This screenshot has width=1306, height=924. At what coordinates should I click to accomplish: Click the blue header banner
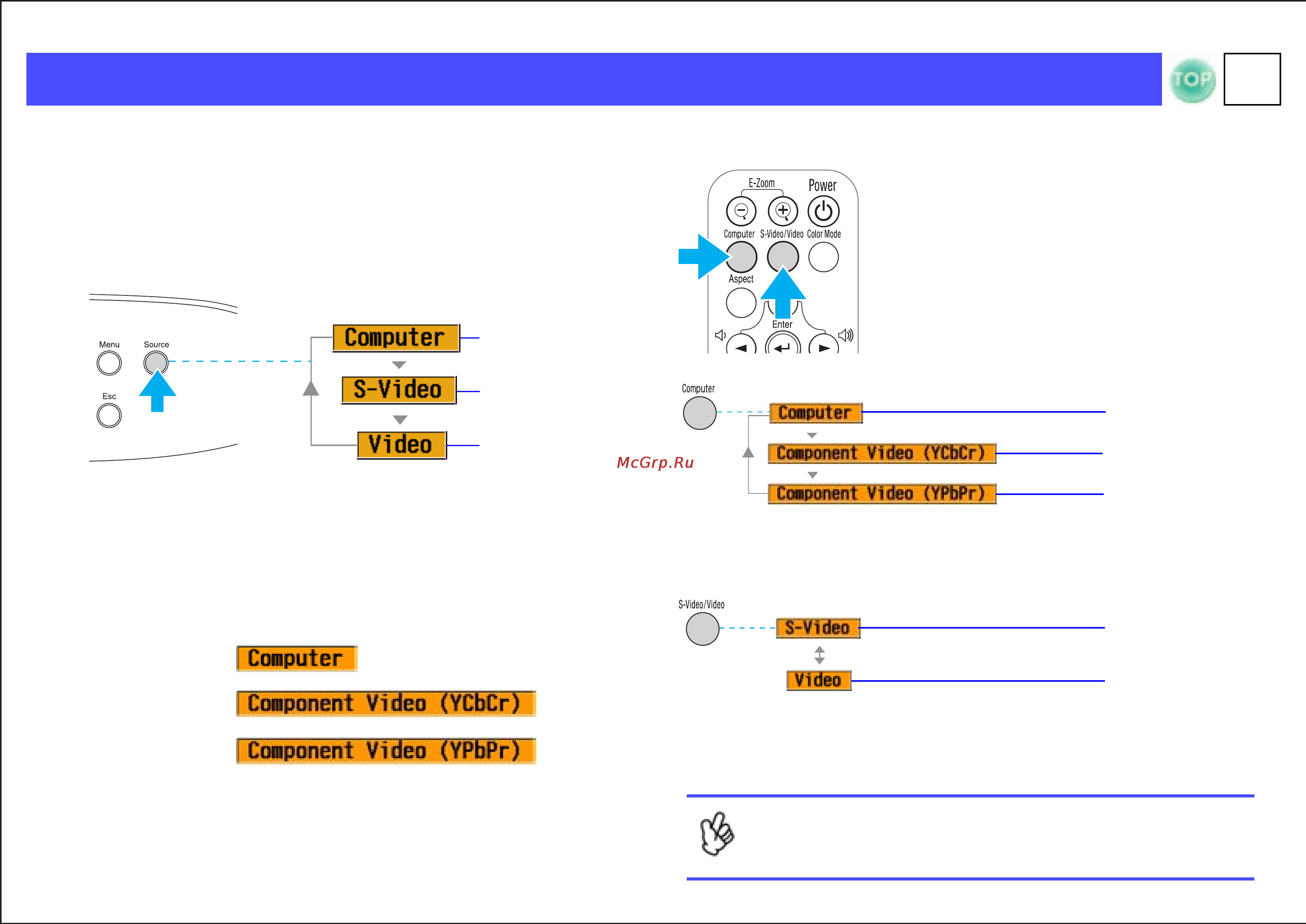point(594,79)
